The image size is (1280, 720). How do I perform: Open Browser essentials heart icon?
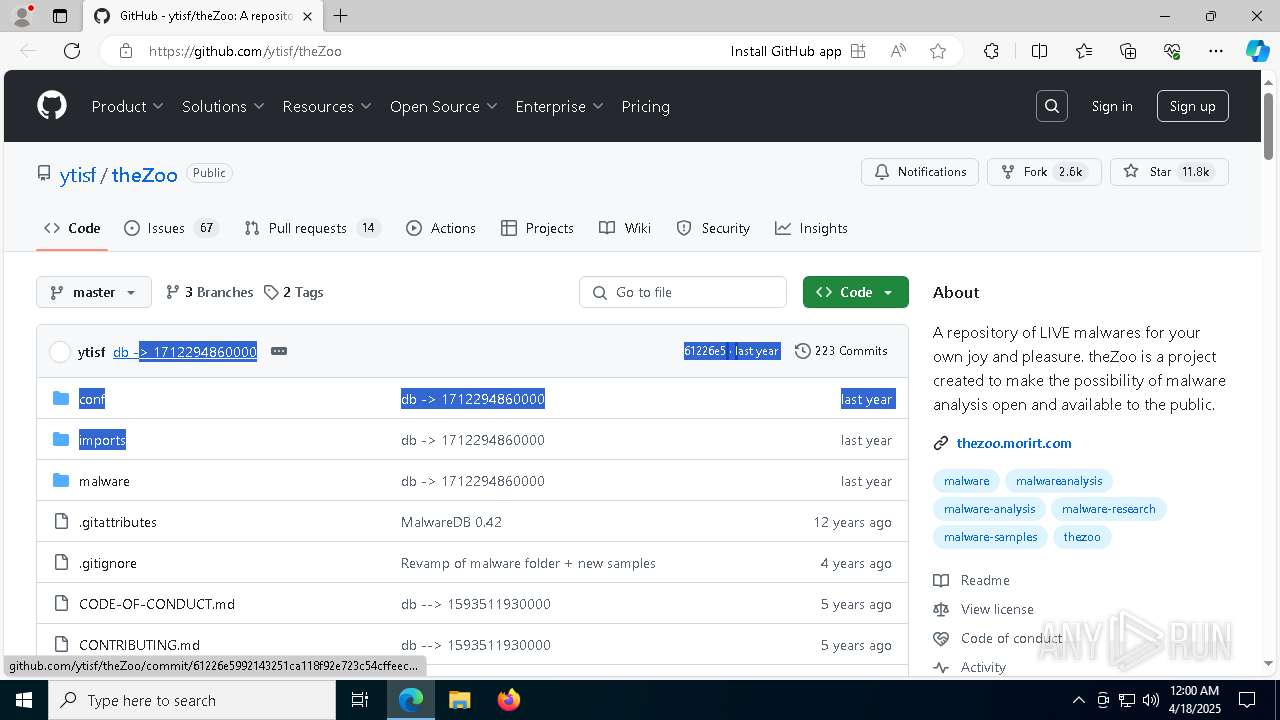[x=1172, y=51]
